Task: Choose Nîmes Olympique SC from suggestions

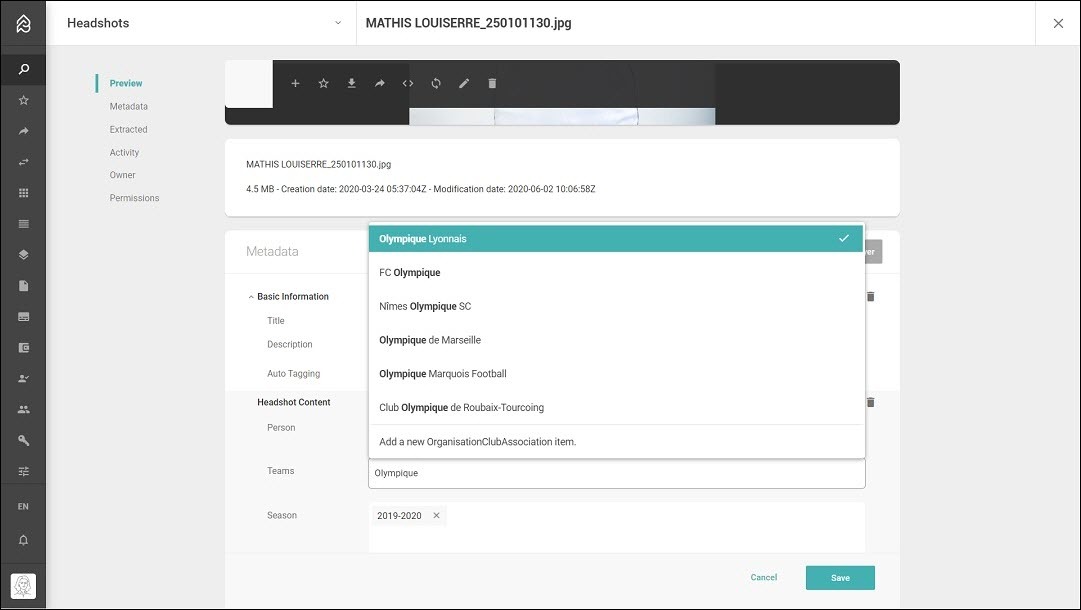Action: pos(617,306)
